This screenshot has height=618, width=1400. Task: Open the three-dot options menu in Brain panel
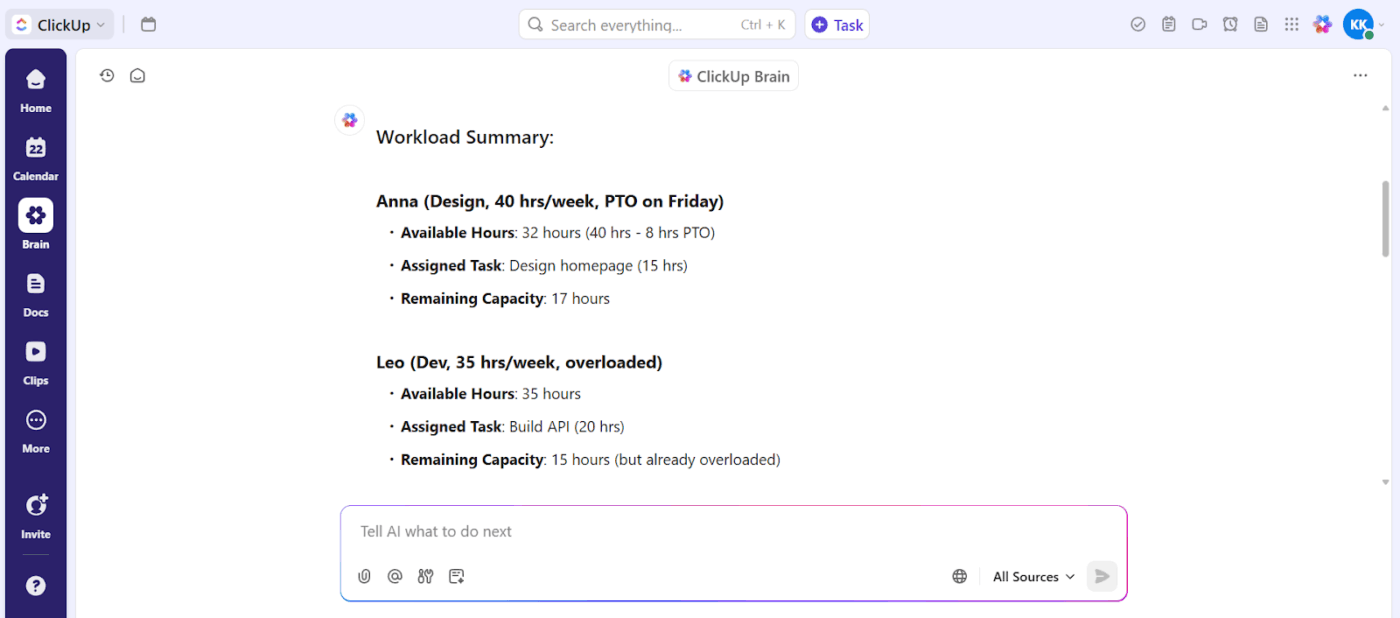point(1360,76)
